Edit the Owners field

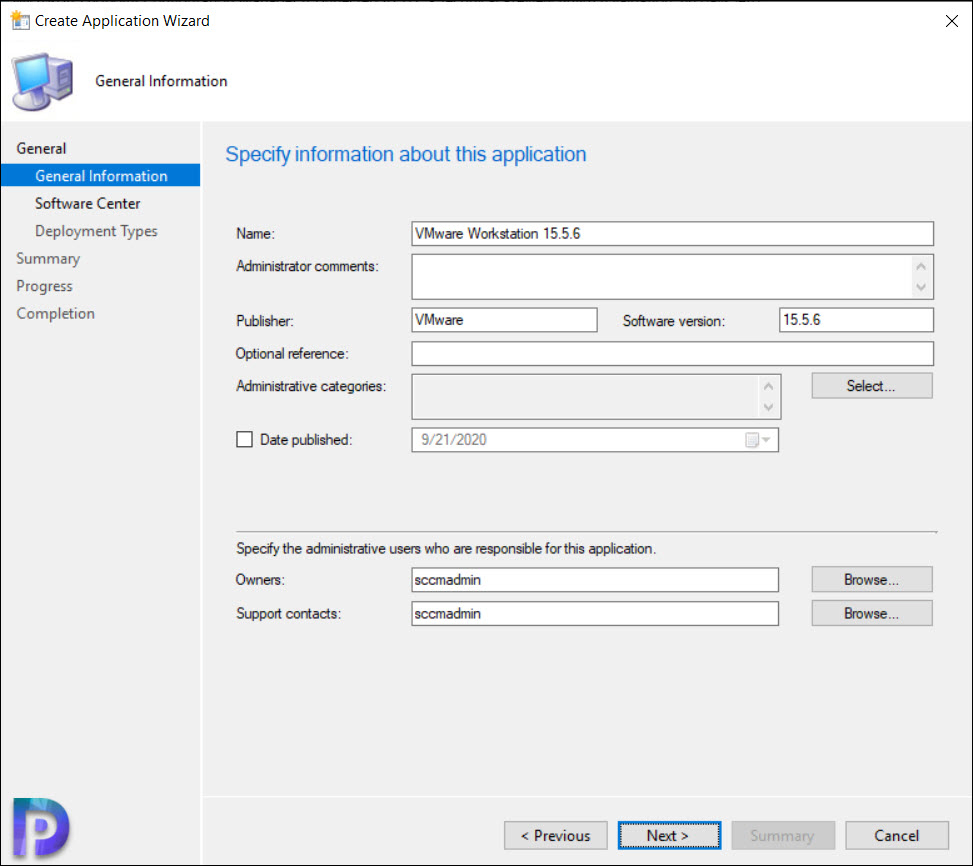pyautogui.click(x=594, y=579)
